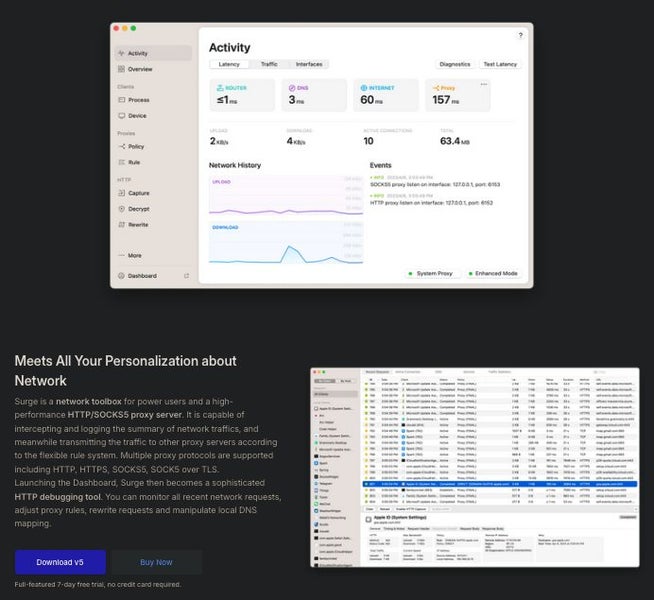Click the Upload network history graph
Image resolution: width=654 pixels, height=600 pixels.
(x=286, y=196)
